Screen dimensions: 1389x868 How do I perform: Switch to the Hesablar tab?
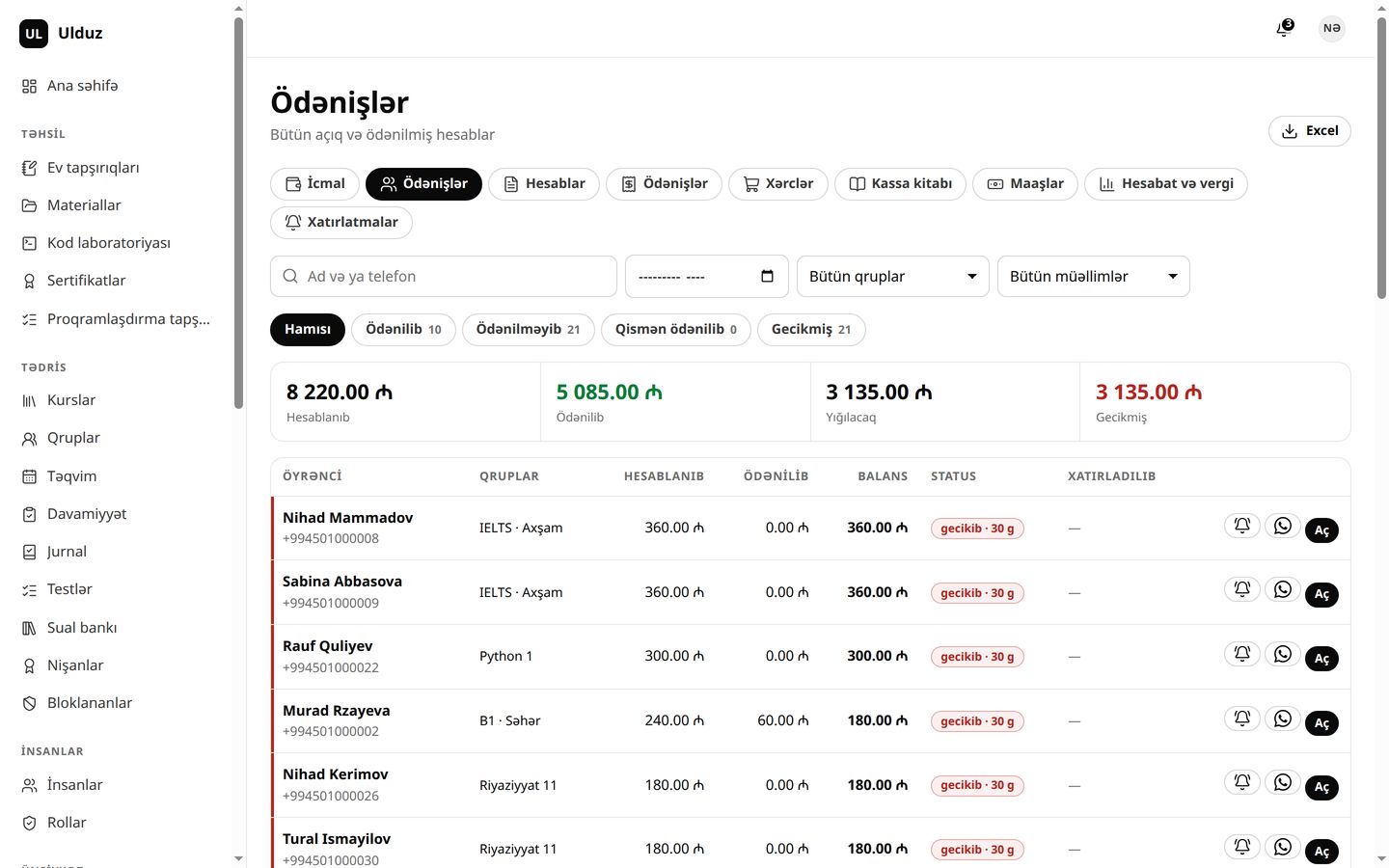[x=544, y=184]
